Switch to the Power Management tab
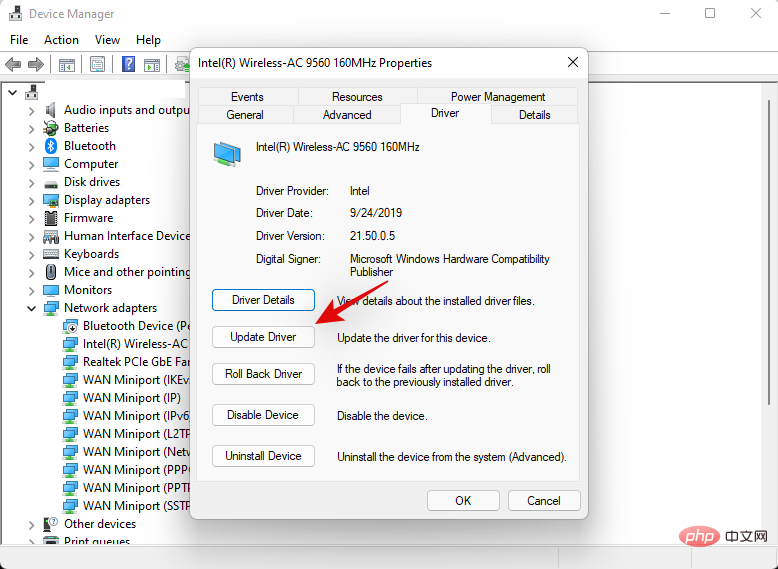 tap(498, 97)
